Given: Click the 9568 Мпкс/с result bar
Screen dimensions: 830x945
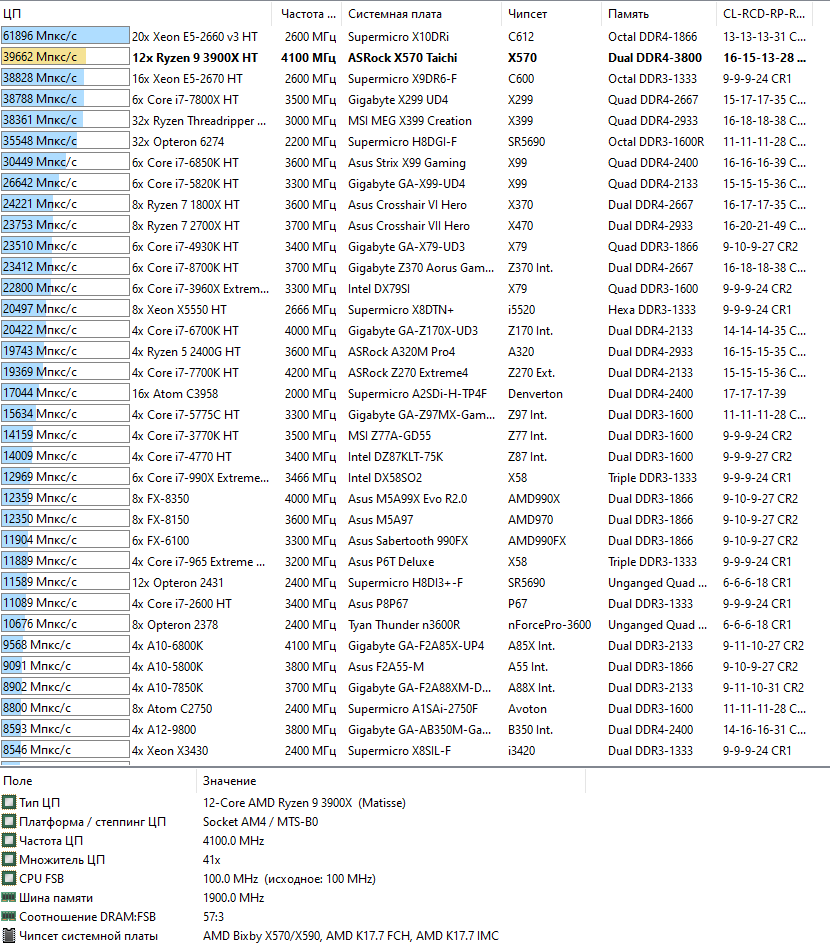Looking at the screenshot, I should point(65,645).
